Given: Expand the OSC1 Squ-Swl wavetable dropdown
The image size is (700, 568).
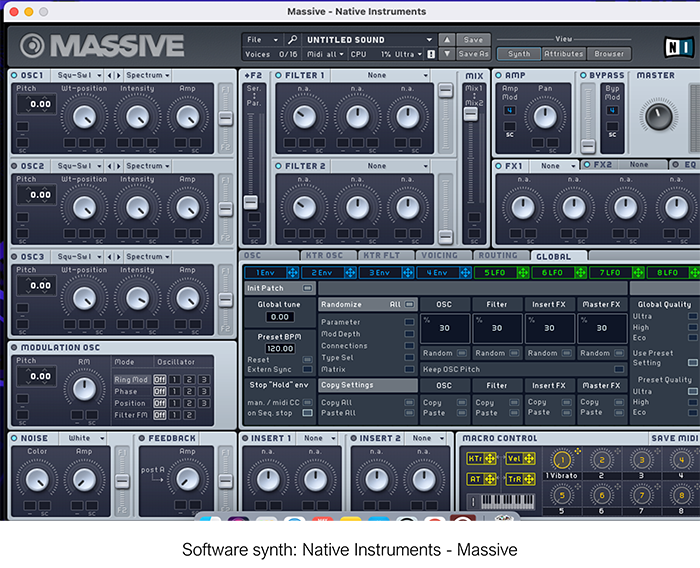Looking at the screenshot, I should (x=76, y=76).
